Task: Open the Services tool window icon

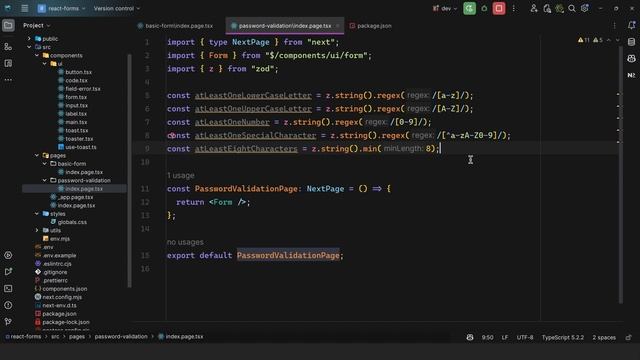Action: pyautogui.click(x=8, y=255)
